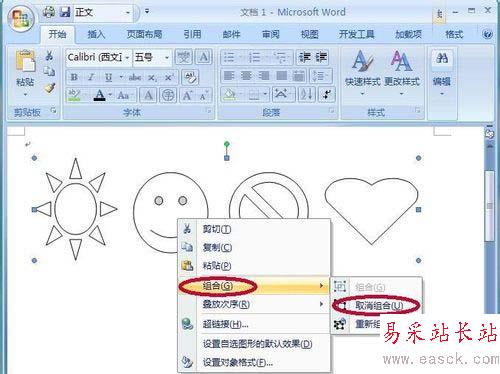The height and width of the screenshot is (374, 500).
Task: Click the Character Border icon
Action: 203,58
